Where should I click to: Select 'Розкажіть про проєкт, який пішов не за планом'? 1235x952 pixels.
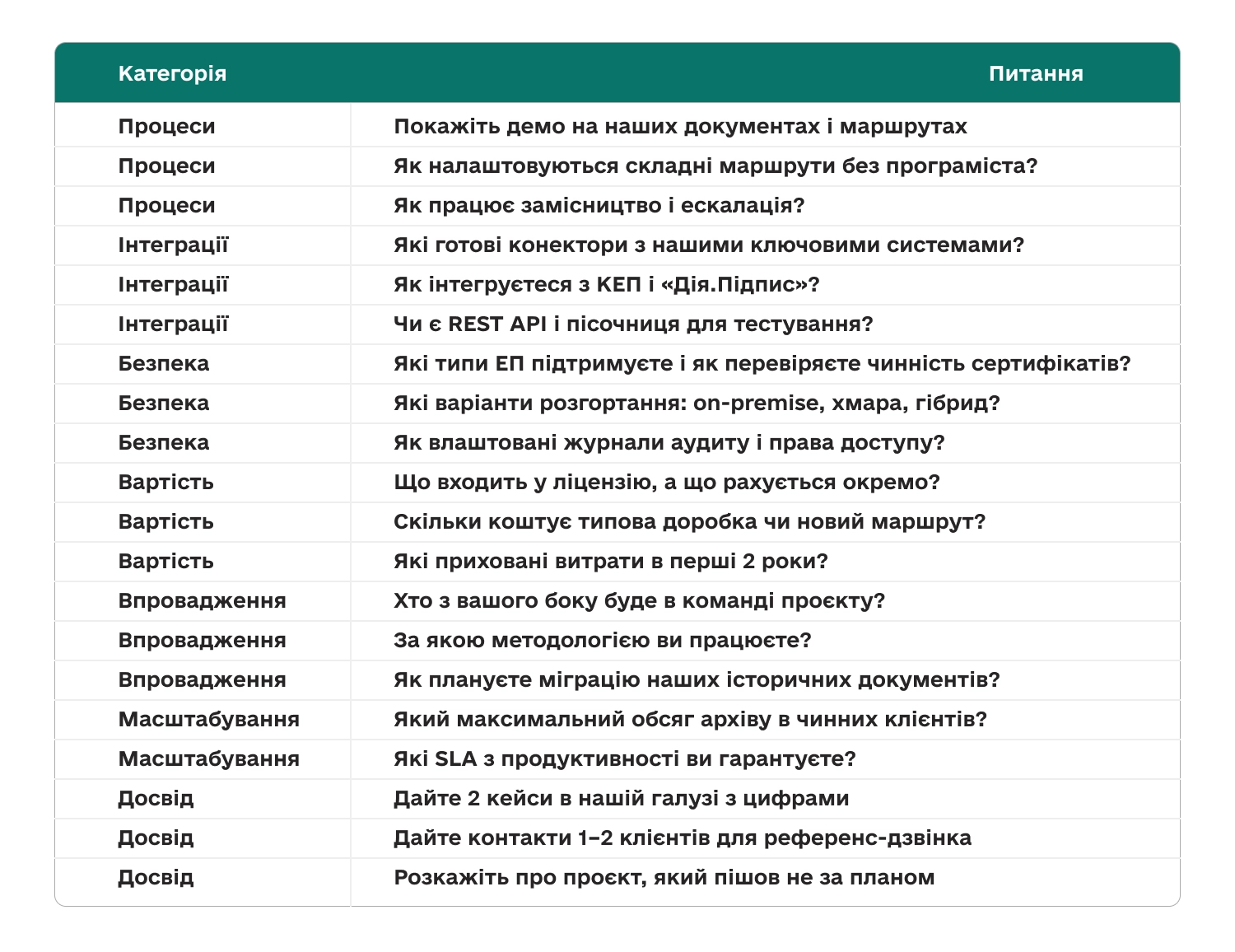[x=664, y=877]
